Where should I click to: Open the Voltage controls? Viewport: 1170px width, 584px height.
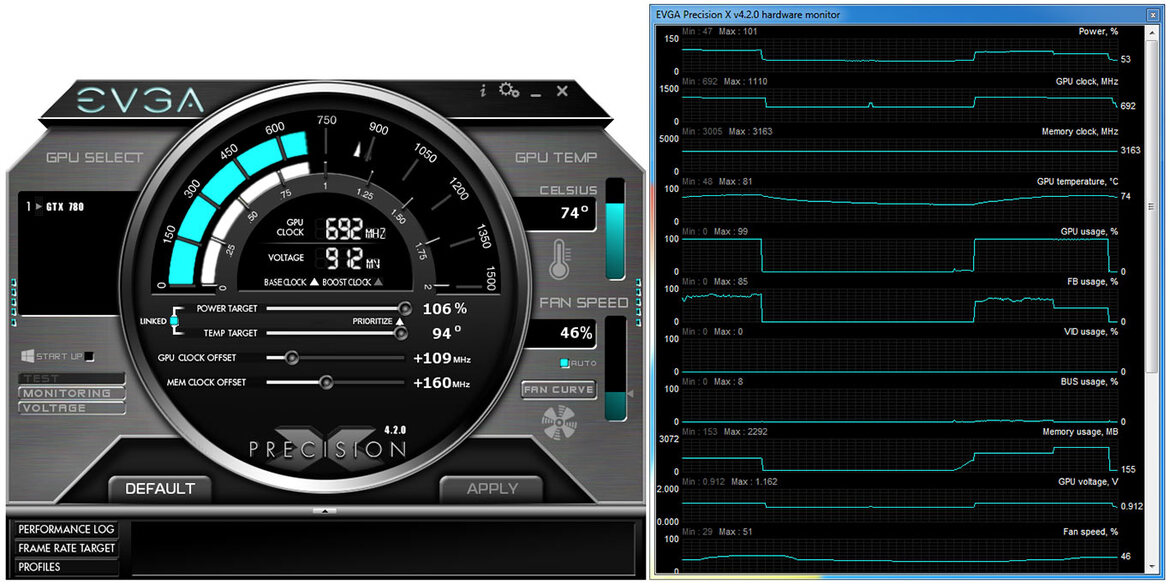coord(72,408)
